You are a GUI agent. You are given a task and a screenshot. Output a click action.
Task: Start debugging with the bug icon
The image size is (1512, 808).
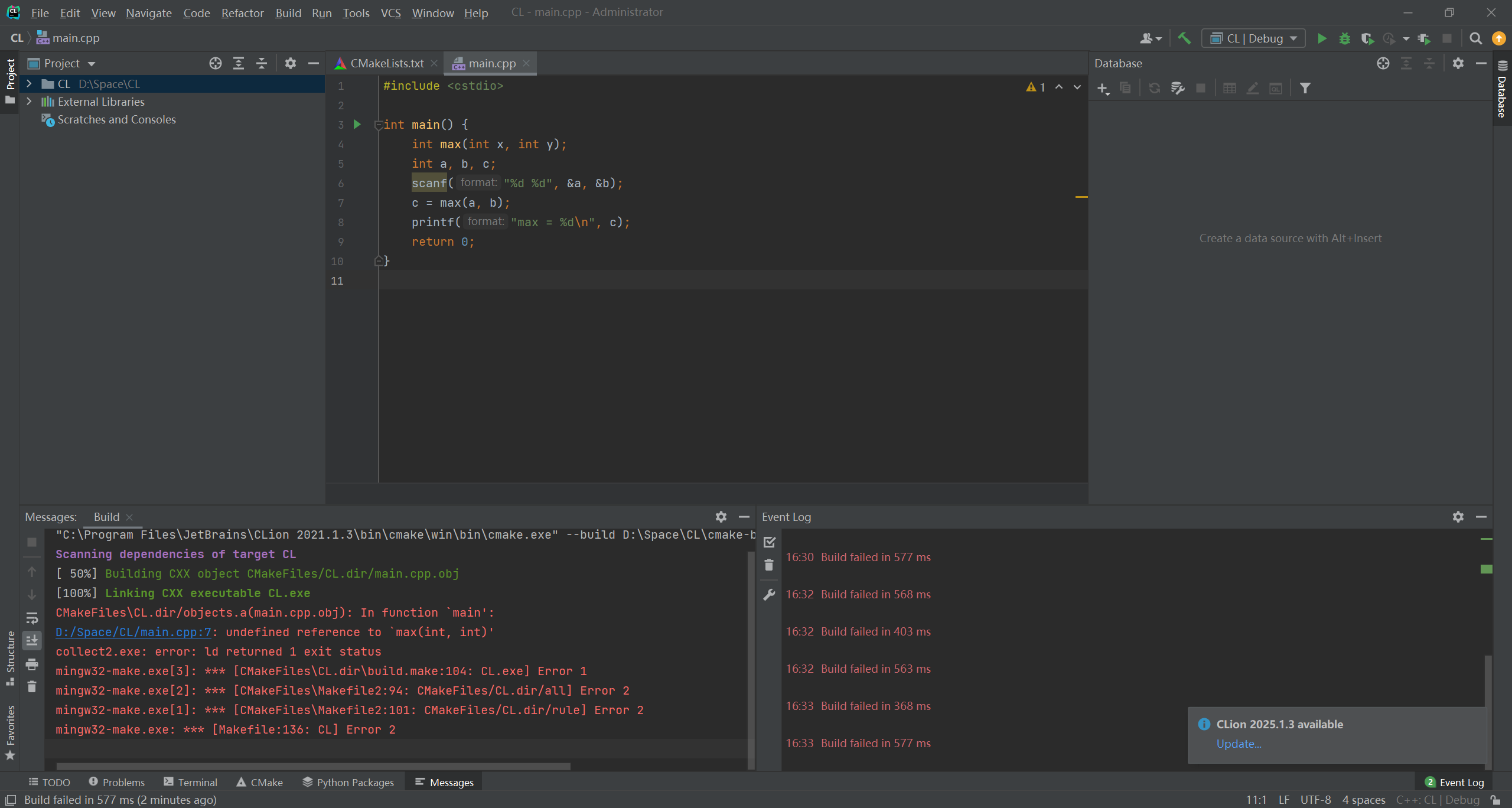(x=1345, y=38)
